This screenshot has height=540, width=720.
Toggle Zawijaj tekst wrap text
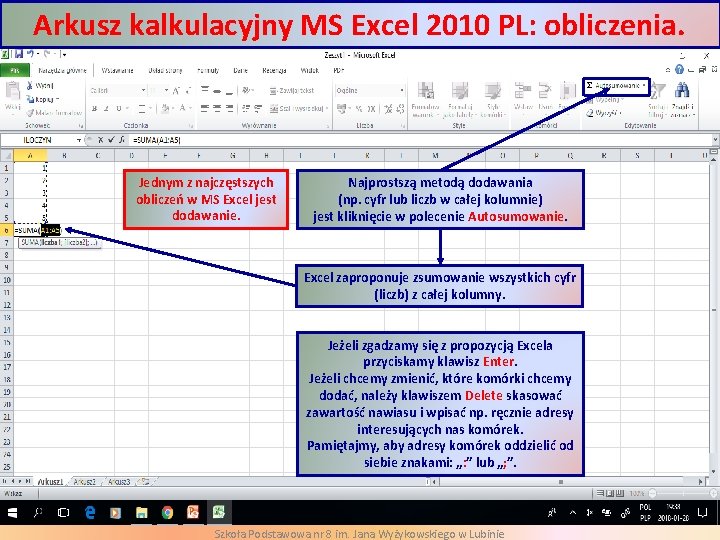coord(292,90)
